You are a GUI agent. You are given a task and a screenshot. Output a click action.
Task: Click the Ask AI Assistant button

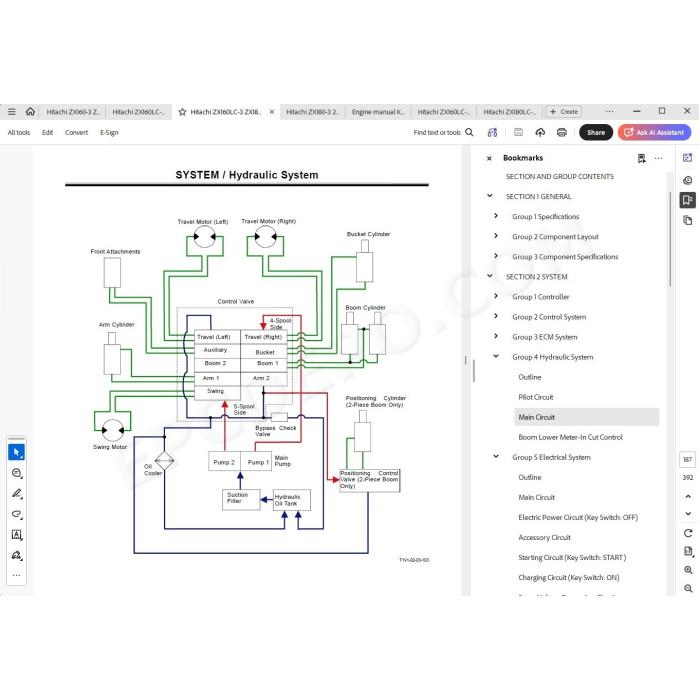coord(654,132)
